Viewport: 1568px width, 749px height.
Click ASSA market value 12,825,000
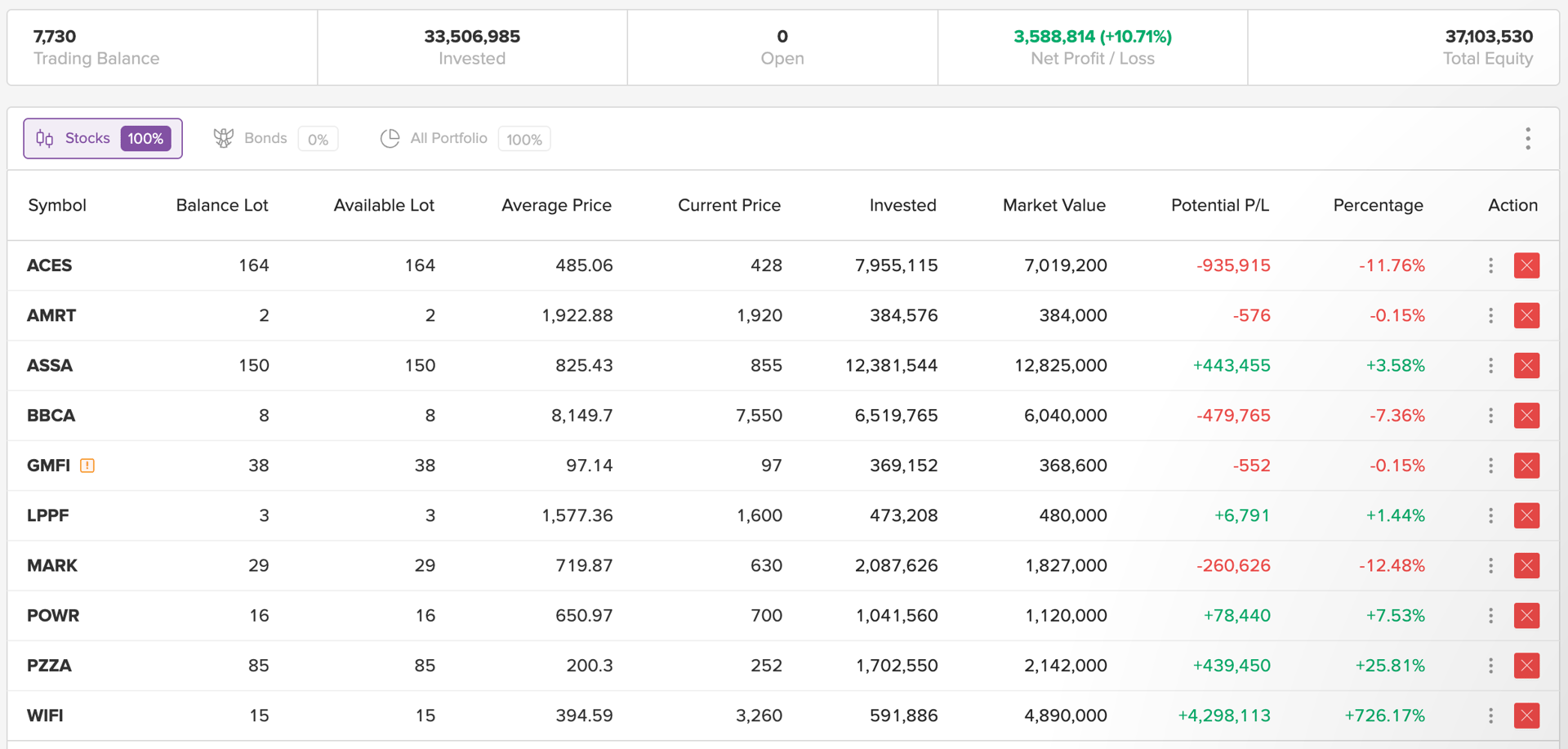click(x=1061, y=365)
